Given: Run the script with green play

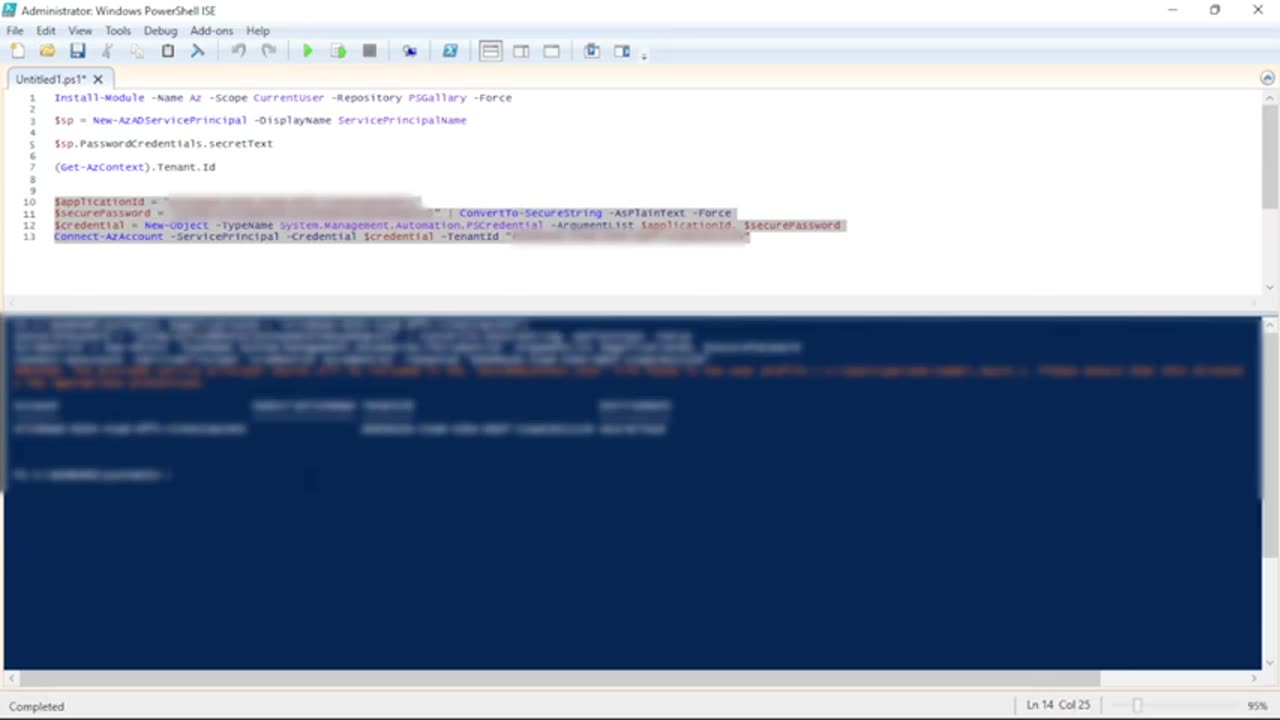Looking at the screenshot, I should (x=308, y=51).
